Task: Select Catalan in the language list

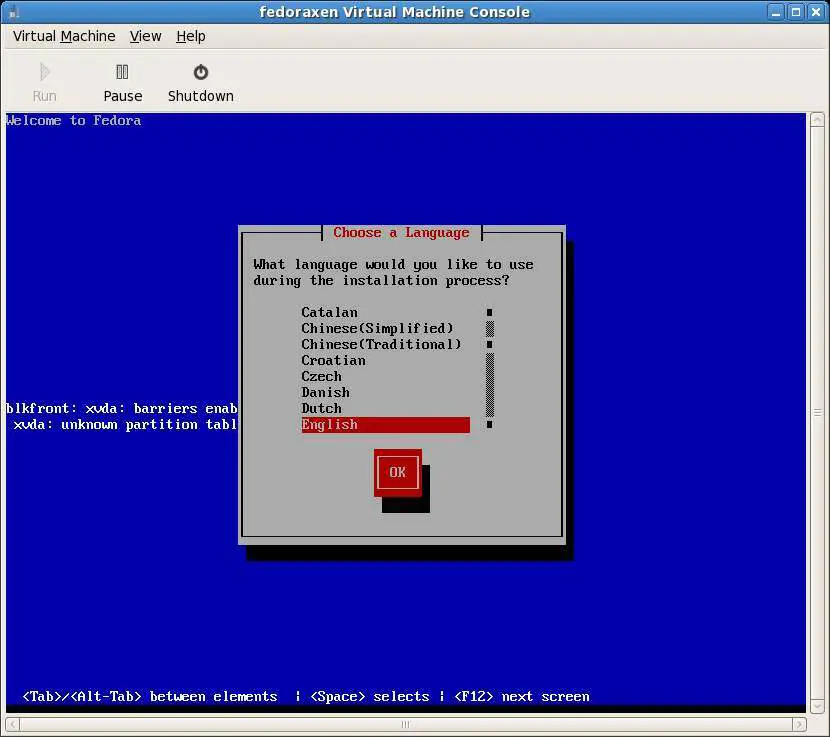Action: coord(329,312)
